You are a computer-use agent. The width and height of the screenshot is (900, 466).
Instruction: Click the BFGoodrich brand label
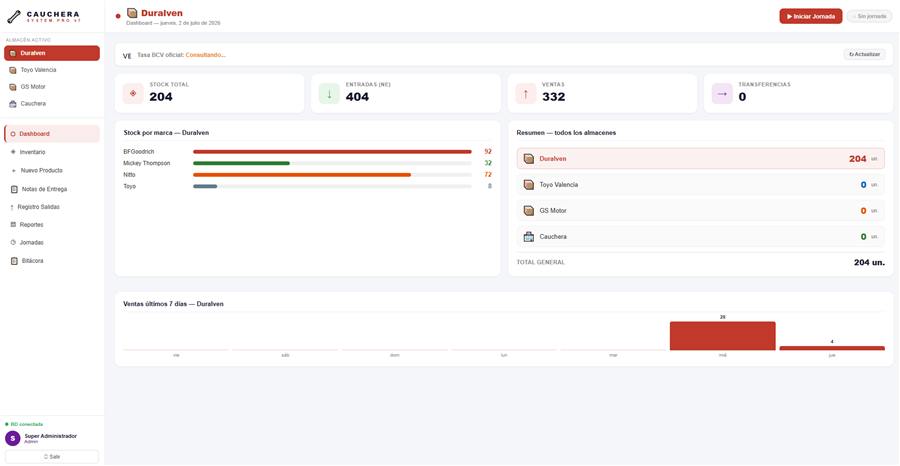(139, 152)
